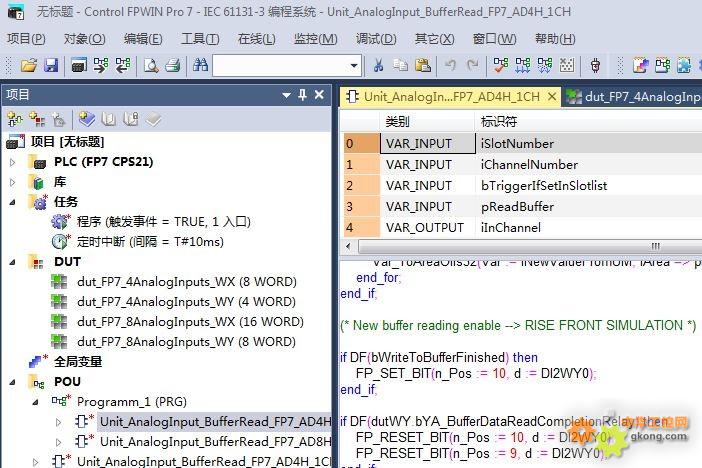Click the download program to PLC icon
The image size is (702, 468).
pyautogui.click(x=101, y=66)
